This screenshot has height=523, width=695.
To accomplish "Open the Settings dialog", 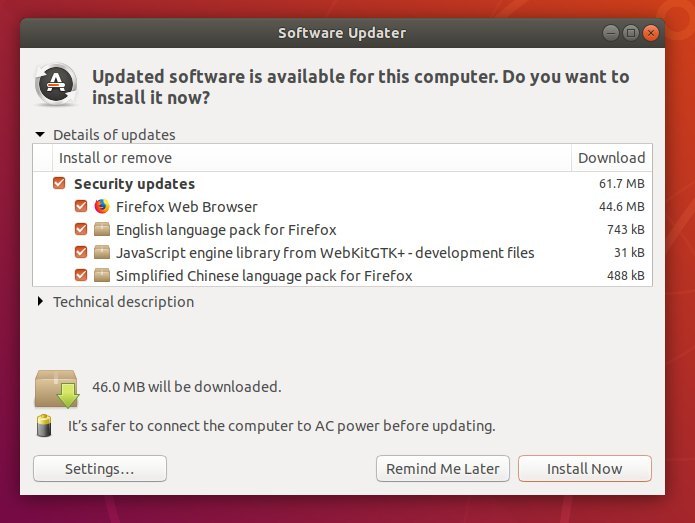I will (100, 468).
